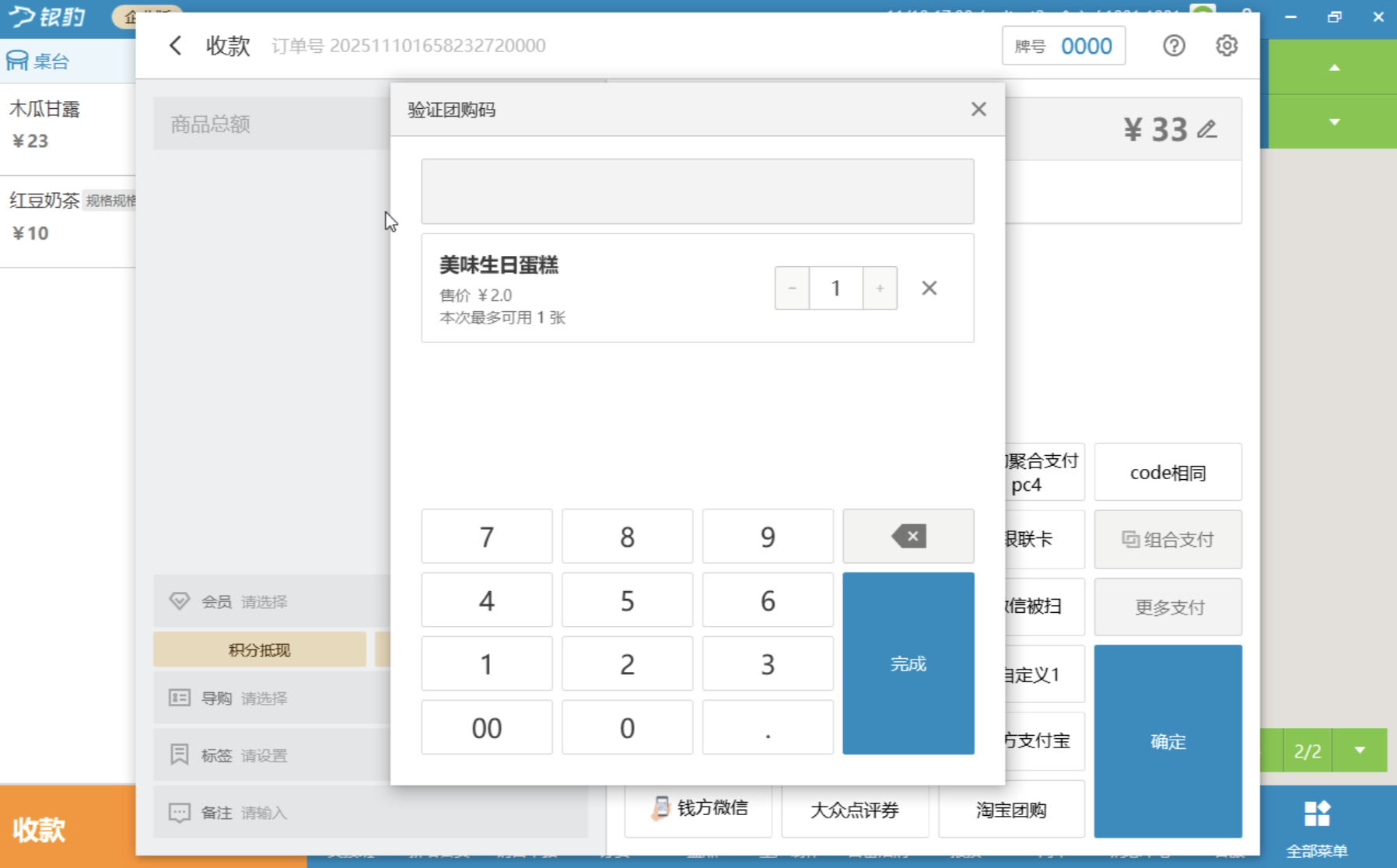Viewport: 1397px width, 868px height.
Task: Click the group-buy code input field
Action: coord(697,191)
